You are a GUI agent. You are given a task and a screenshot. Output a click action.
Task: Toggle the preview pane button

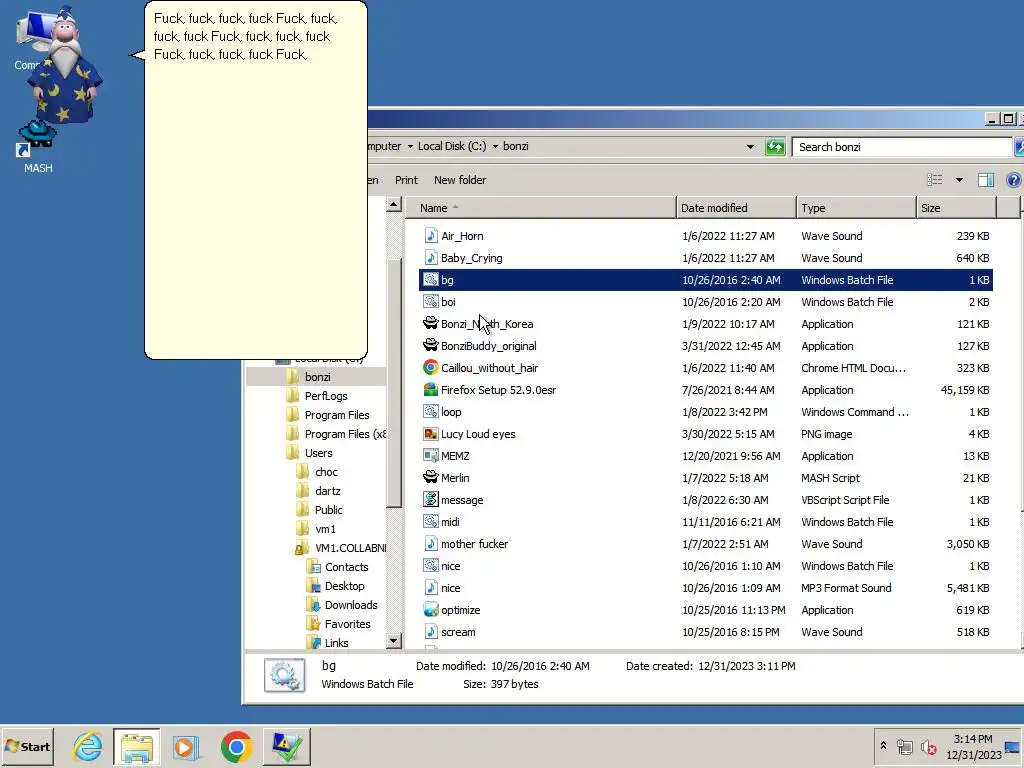pos(985,180)
